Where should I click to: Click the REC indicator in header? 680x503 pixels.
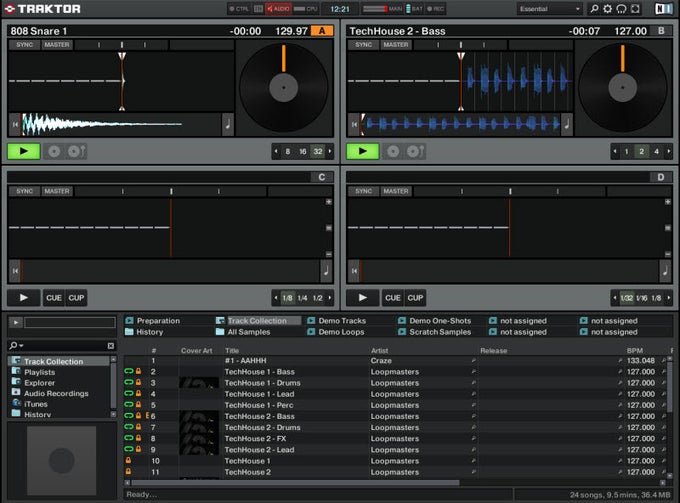click(435, 9)
